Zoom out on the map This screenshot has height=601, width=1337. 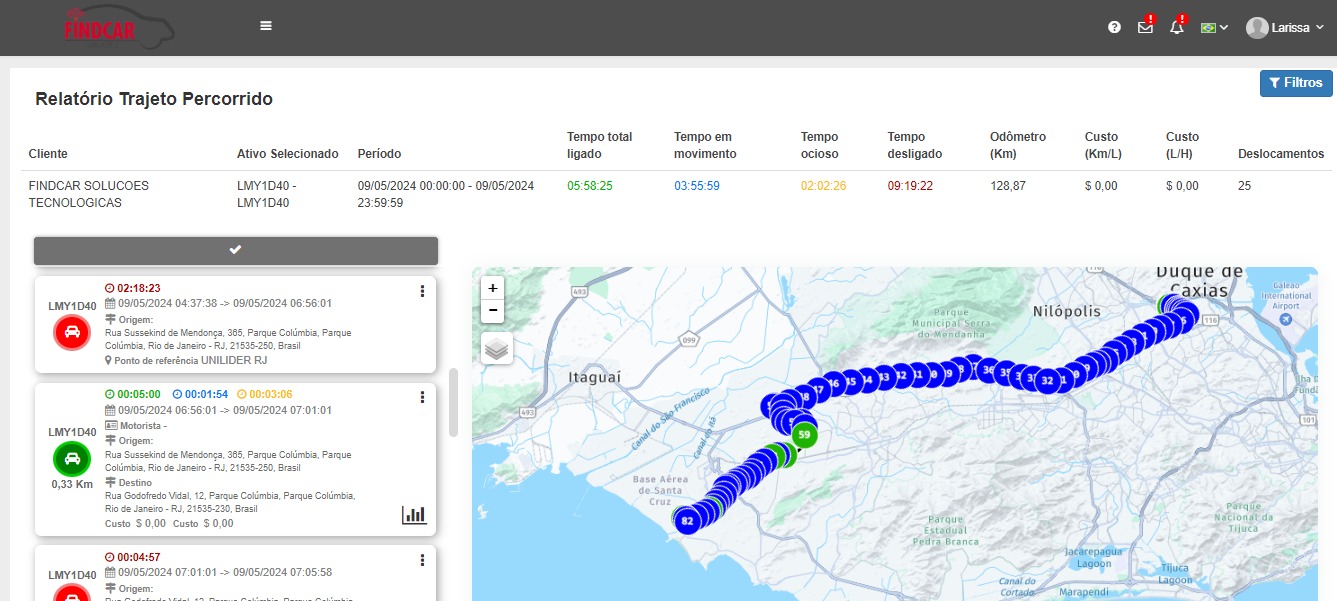tap(492, 311)
